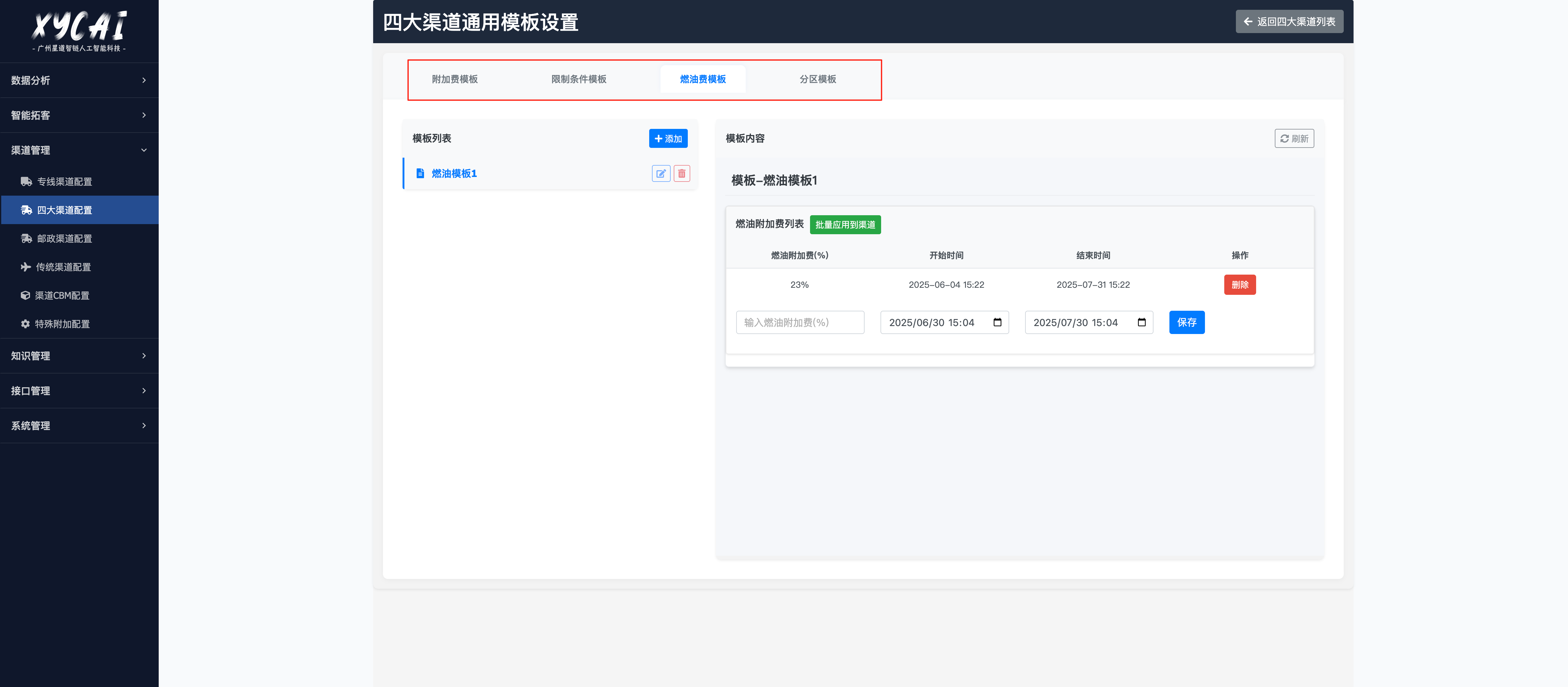Viewport: 1568px width, 687px height.
Task: Click truck icon beside 专线渠道配置
Action: click(x=26, y=181)
